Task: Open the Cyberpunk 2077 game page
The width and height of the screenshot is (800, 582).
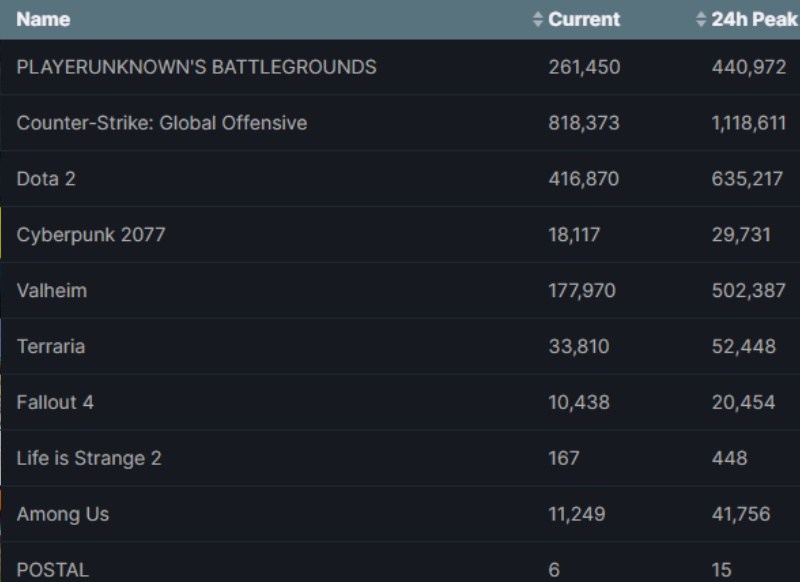Action: [x=91, y=235]
